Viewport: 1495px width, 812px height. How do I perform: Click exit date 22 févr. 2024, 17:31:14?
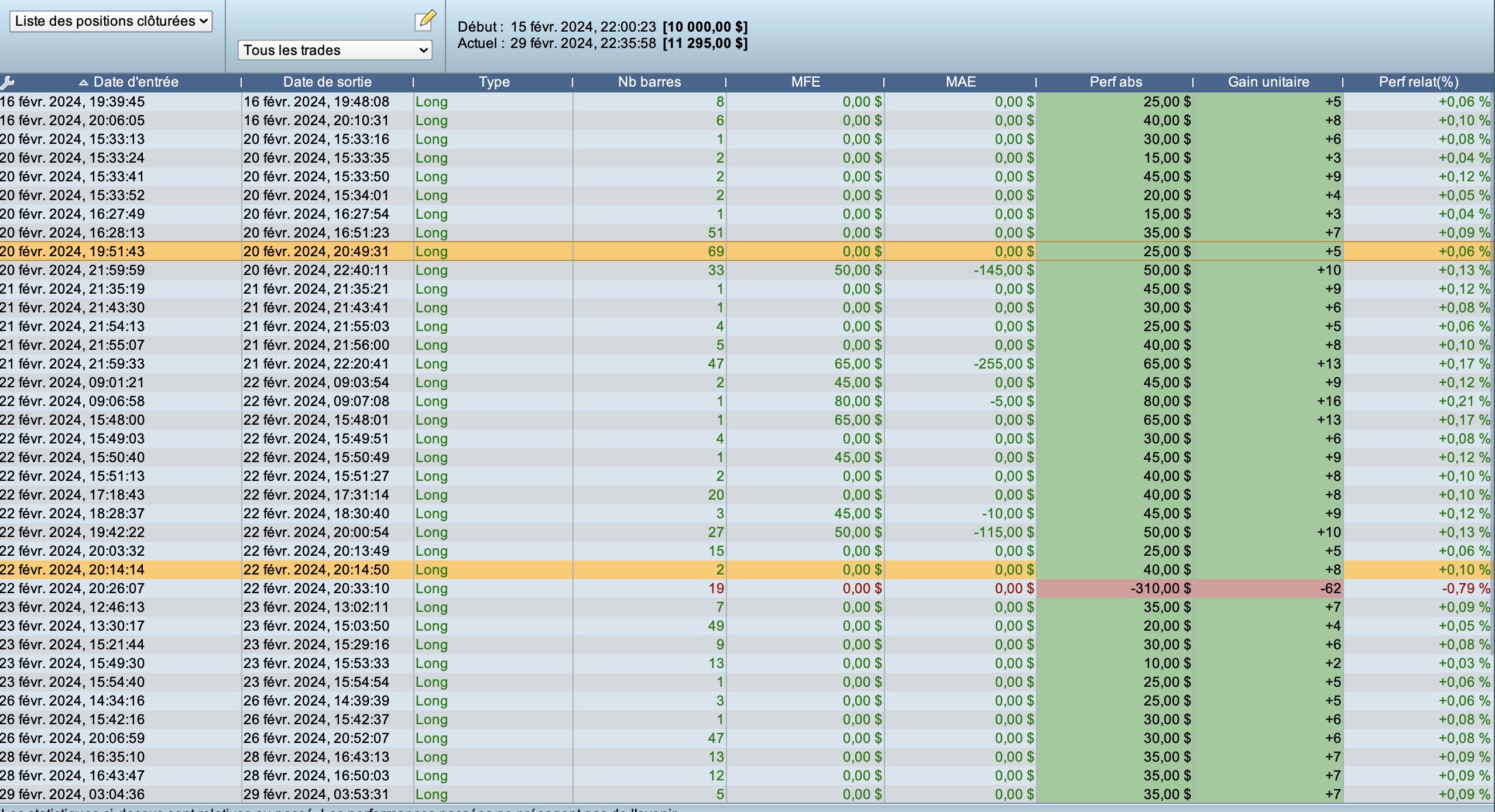[316, 495]
